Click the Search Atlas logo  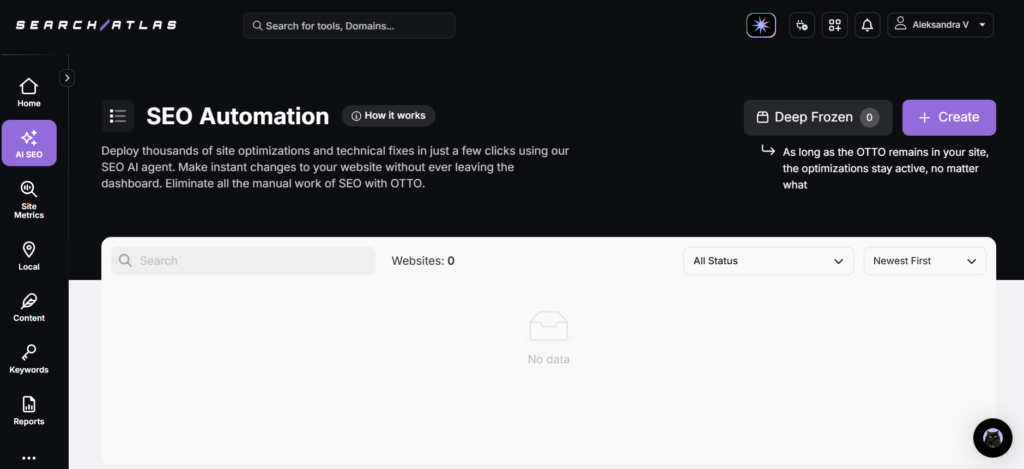[x=96, y=25]
